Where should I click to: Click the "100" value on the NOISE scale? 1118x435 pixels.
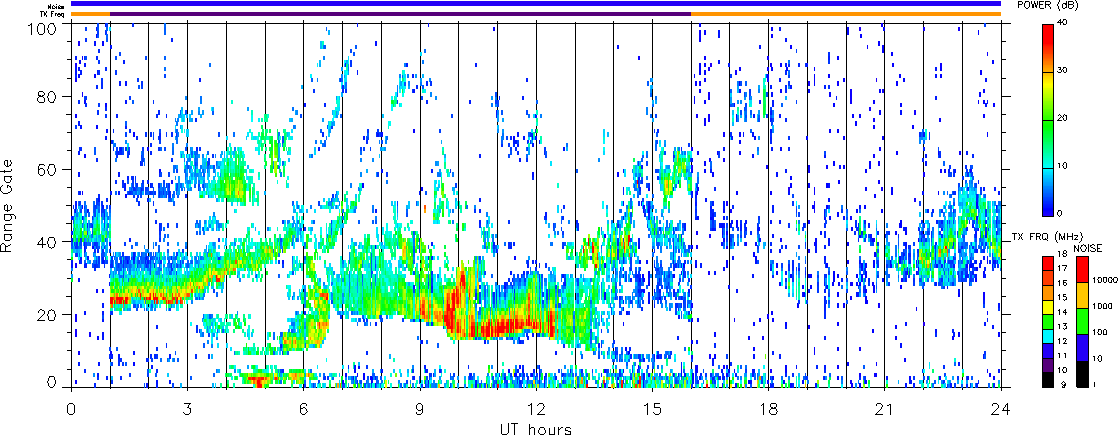point(1098,334)
